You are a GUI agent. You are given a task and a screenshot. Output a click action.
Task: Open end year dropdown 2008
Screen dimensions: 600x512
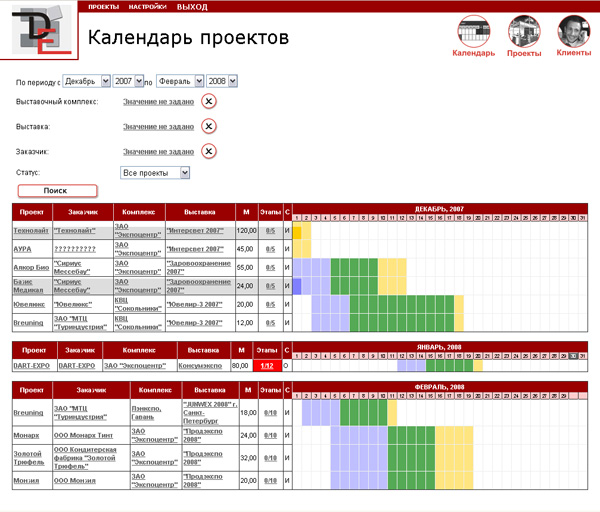(x=222, y=81)
